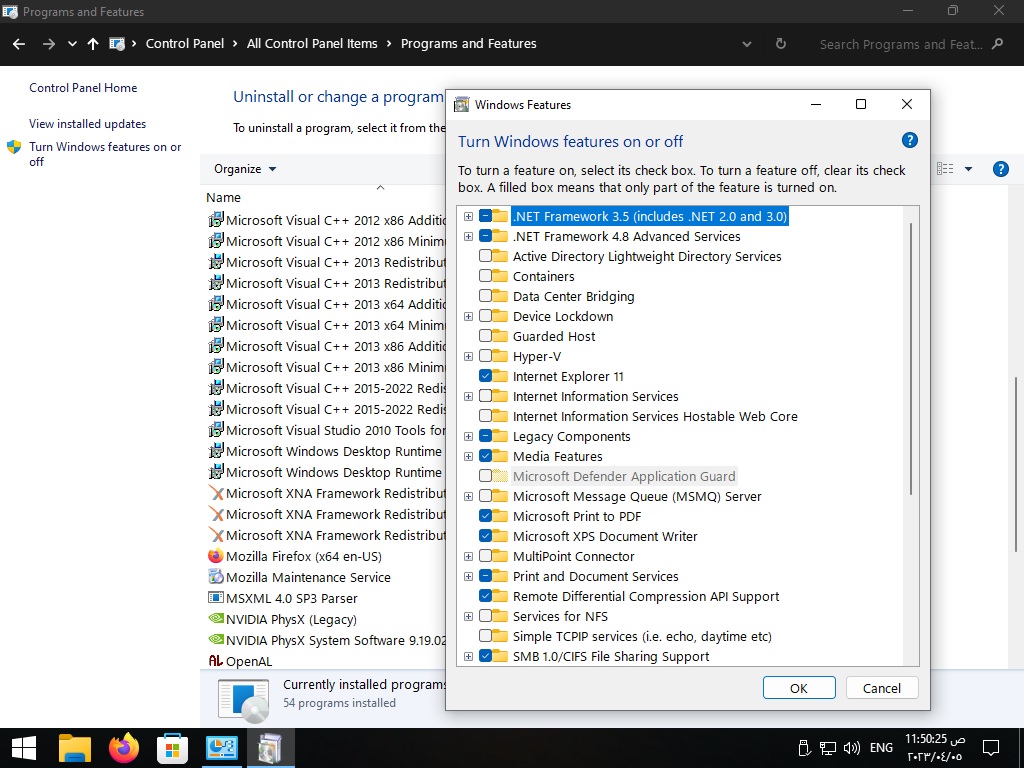This screenshot has width=1024, height=768.
Task: Click the ENG language indicator
Action: click(881, 748)
